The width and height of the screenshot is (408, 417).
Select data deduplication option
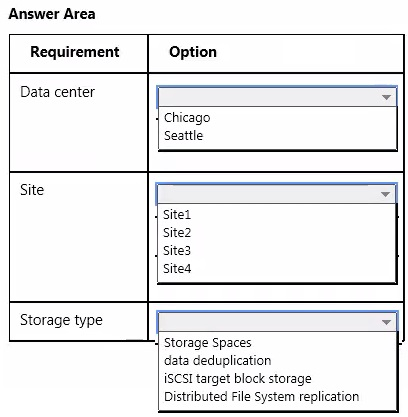pos(217,361)
